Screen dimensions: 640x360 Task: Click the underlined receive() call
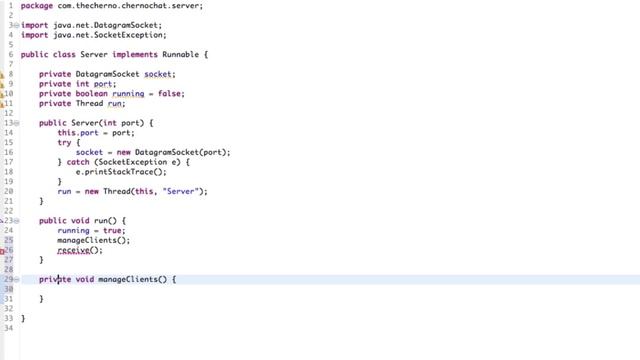coord(78,250)
